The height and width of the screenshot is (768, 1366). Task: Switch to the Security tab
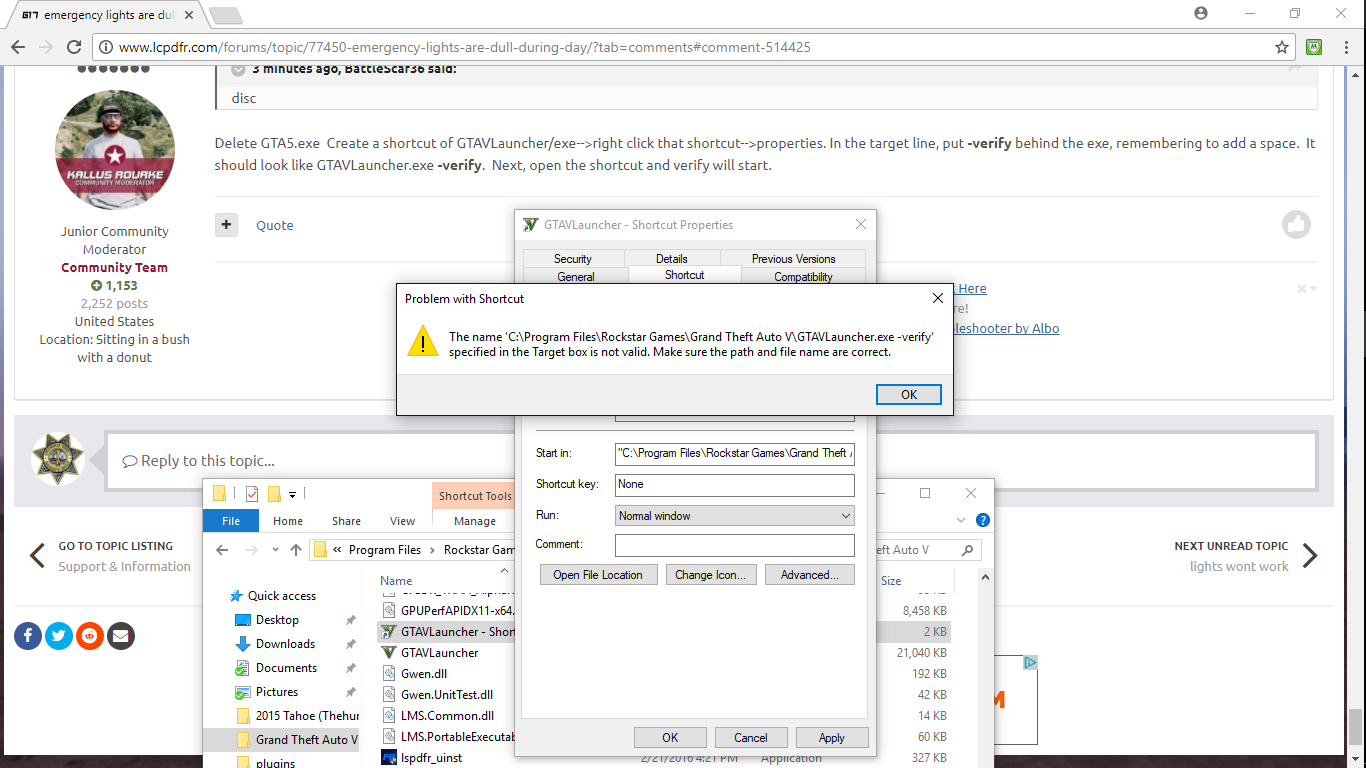(x=573, y=258)
